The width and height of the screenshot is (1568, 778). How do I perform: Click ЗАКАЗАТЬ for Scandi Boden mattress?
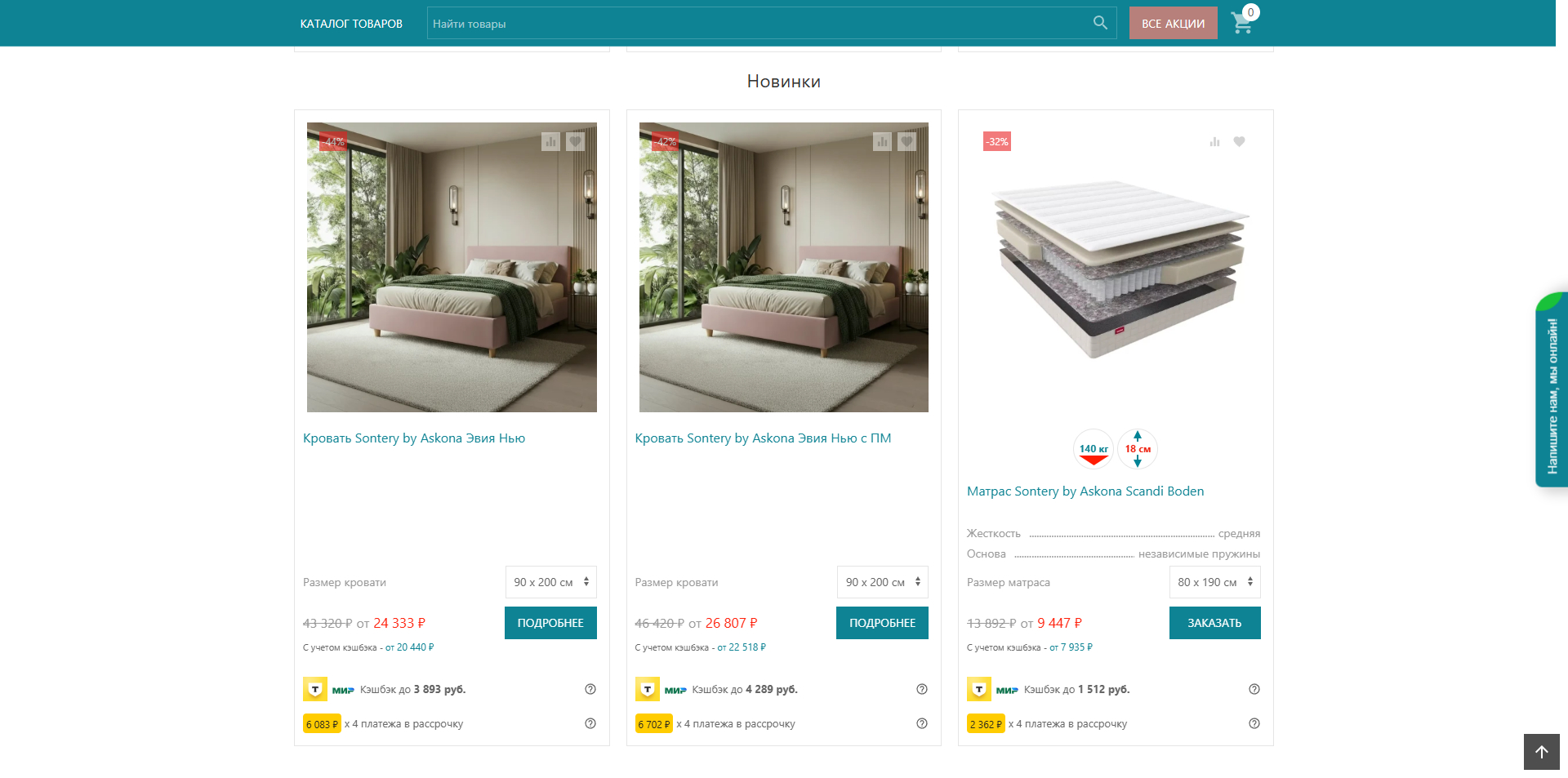pyautogui.click(x=1215, y=623)
